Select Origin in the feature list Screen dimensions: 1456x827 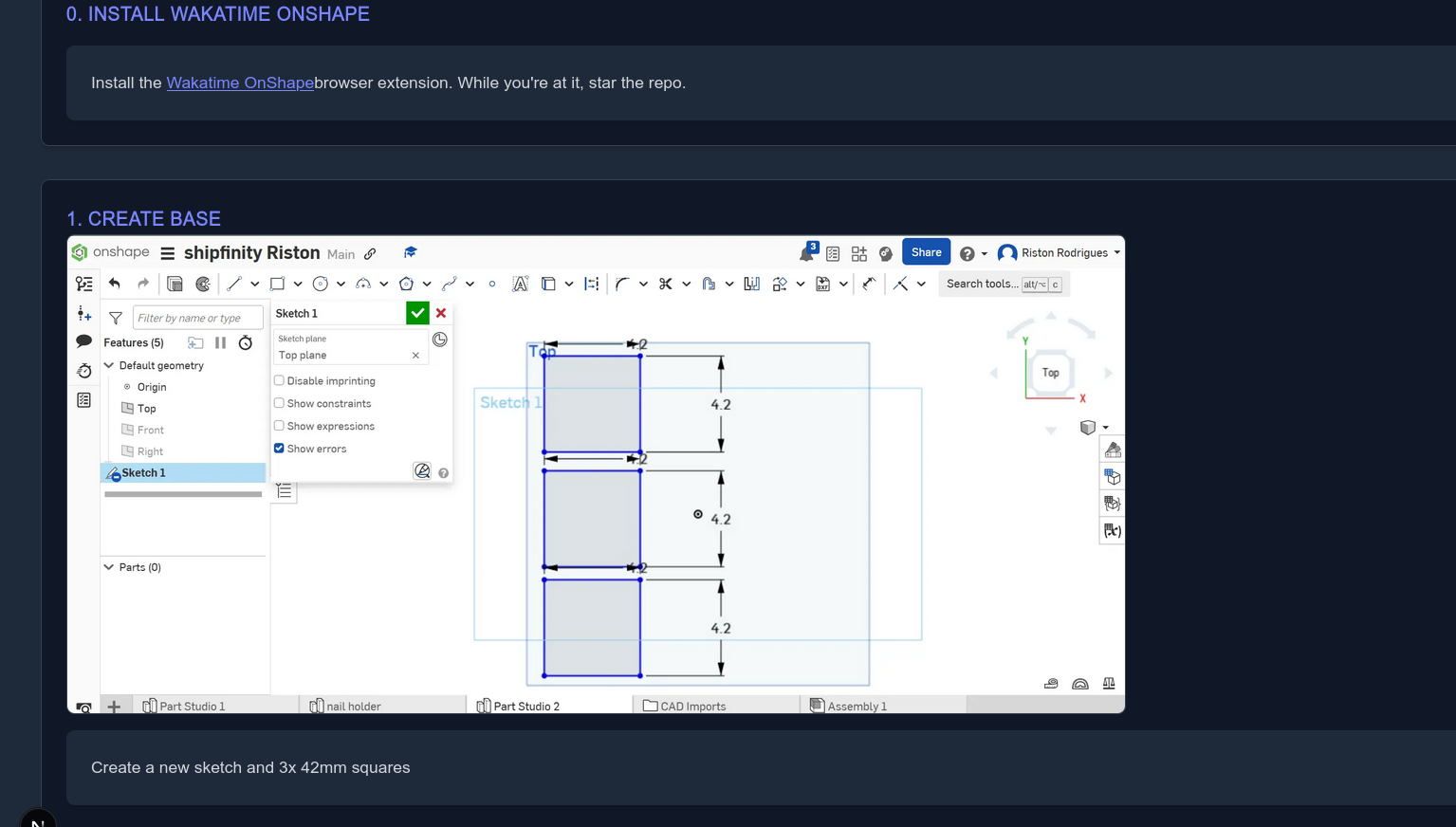coord(152,387)
